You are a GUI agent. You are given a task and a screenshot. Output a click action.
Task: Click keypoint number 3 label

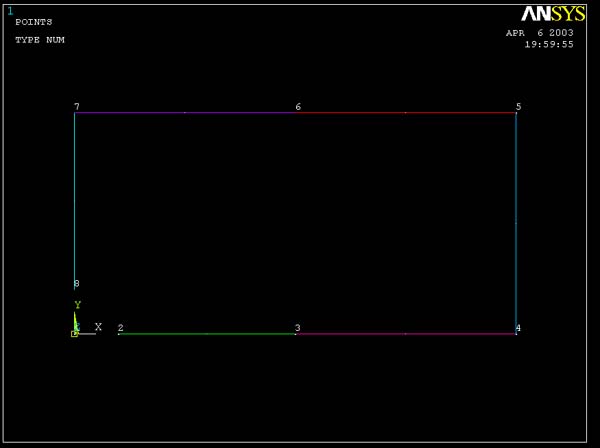click(x=298, y=328)
